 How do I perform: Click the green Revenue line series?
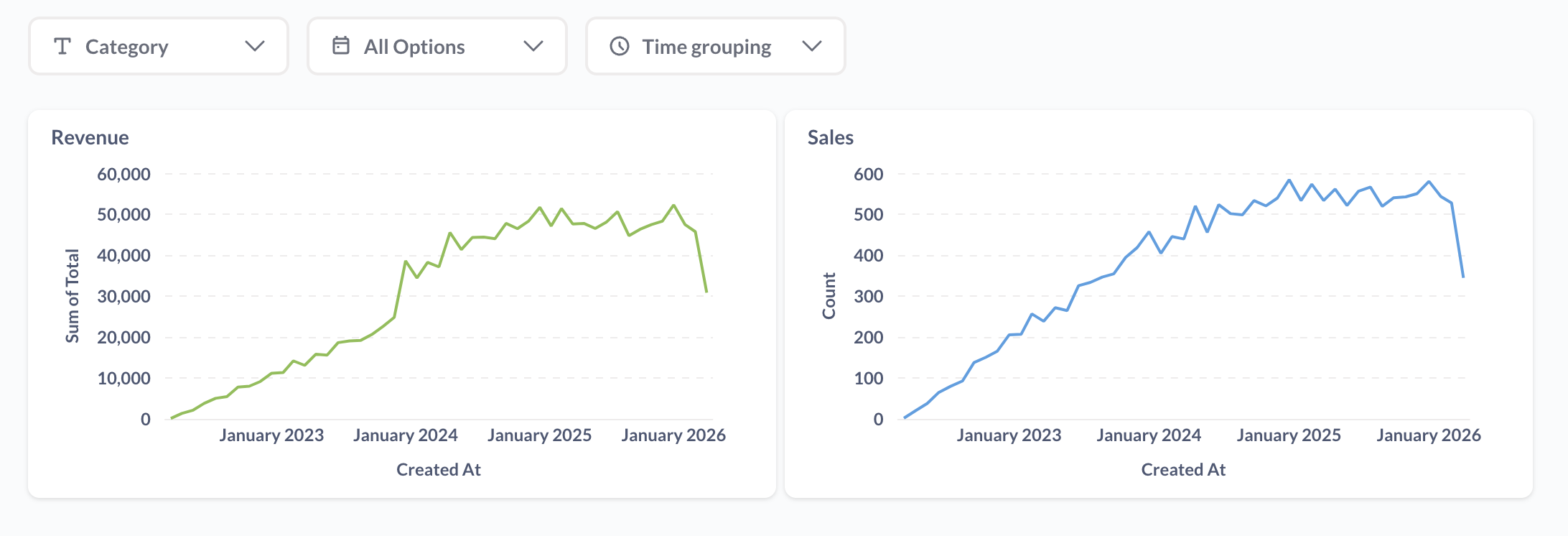click(406, 262)
